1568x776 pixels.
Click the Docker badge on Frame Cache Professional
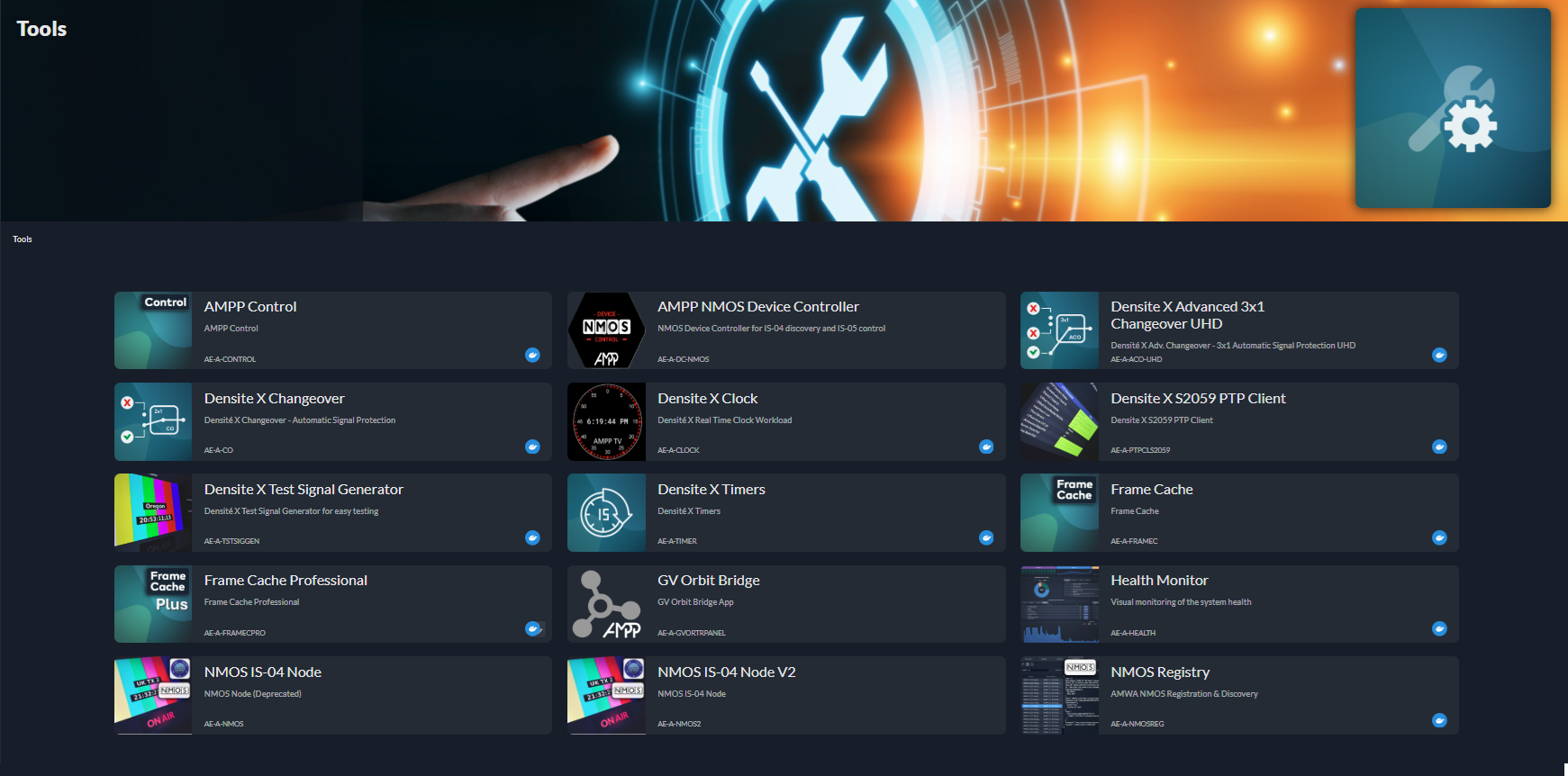(533, 628)
